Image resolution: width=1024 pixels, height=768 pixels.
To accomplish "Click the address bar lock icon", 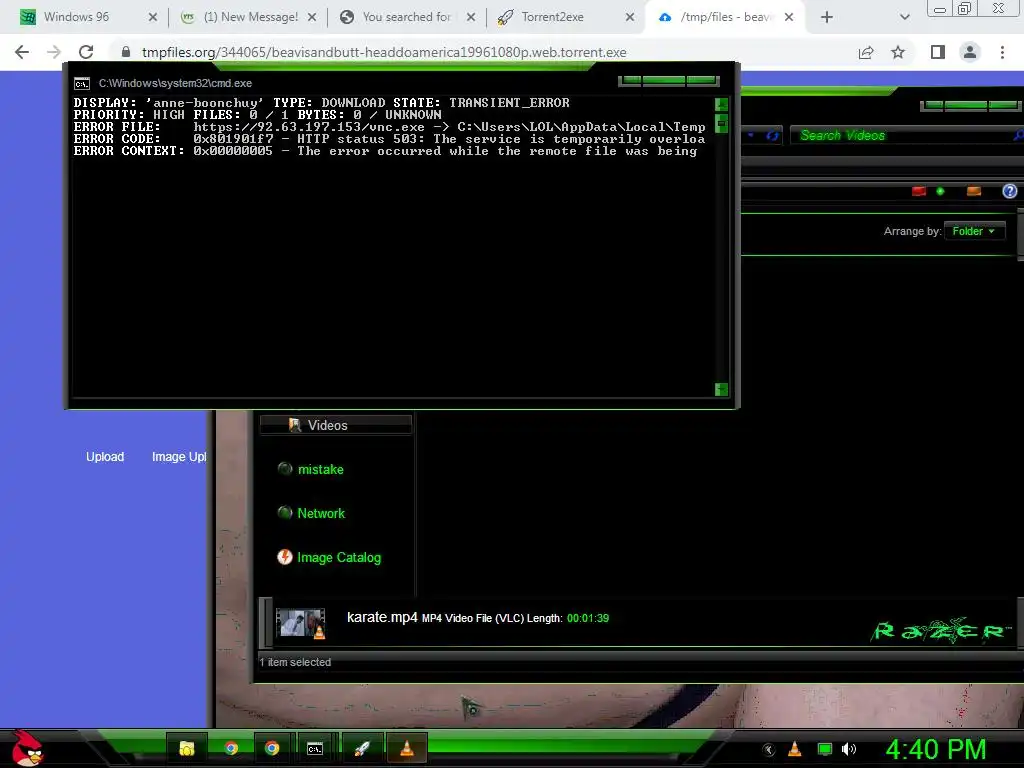I will pyautogui.click(x=126, y=52).
